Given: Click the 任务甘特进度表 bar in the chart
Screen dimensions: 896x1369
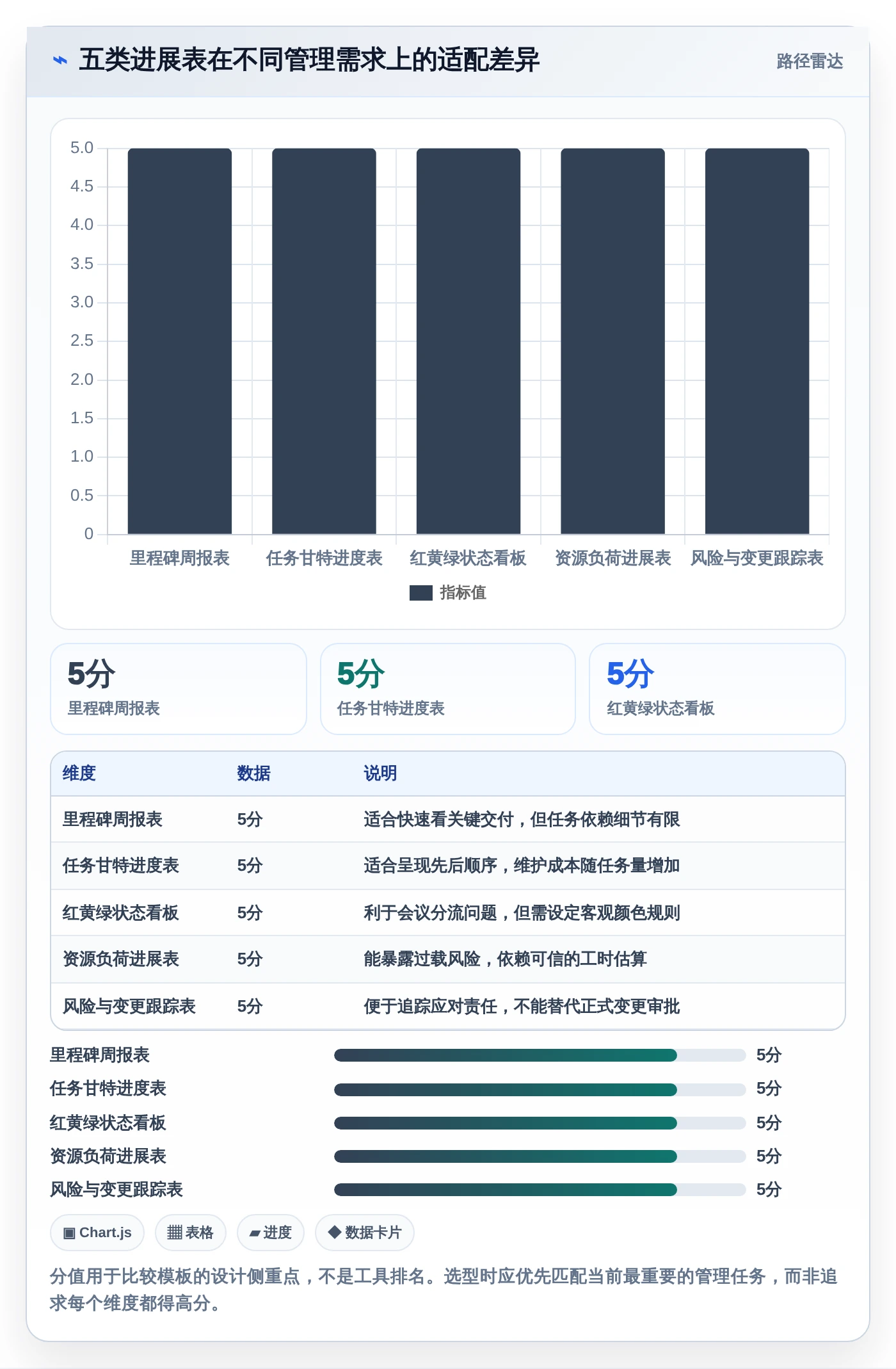Looking at the screenshot, I should [x=324, y=341].
